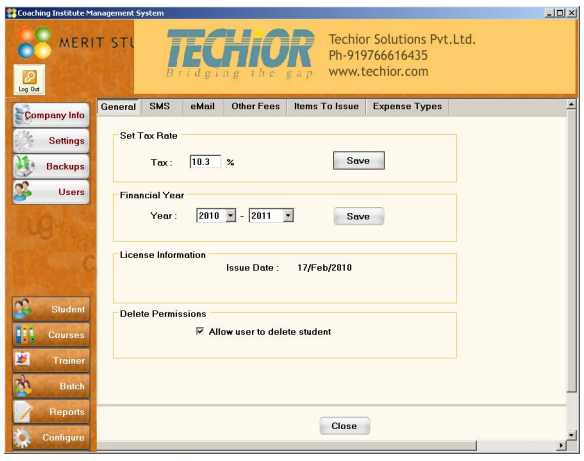
Task: Open the Reports module
Action: [51, 412]
